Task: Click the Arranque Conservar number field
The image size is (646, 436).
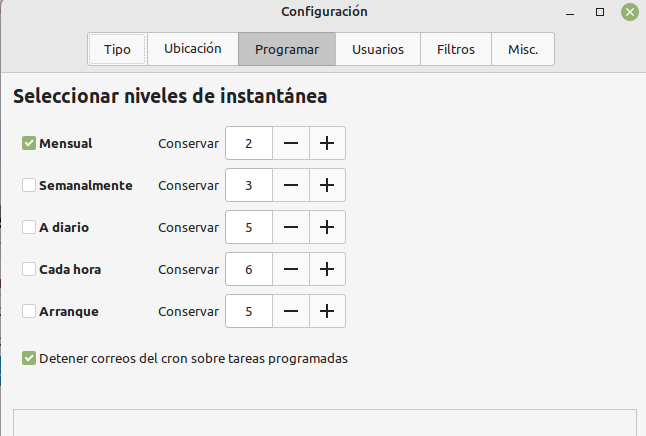Action: pyautogui.click(x=249, y=312)
